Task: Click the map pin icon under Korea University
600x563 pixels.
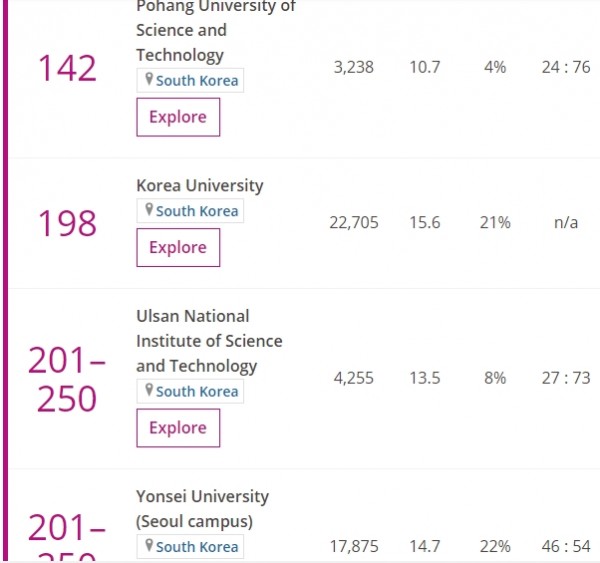Action: click(149, 209)
